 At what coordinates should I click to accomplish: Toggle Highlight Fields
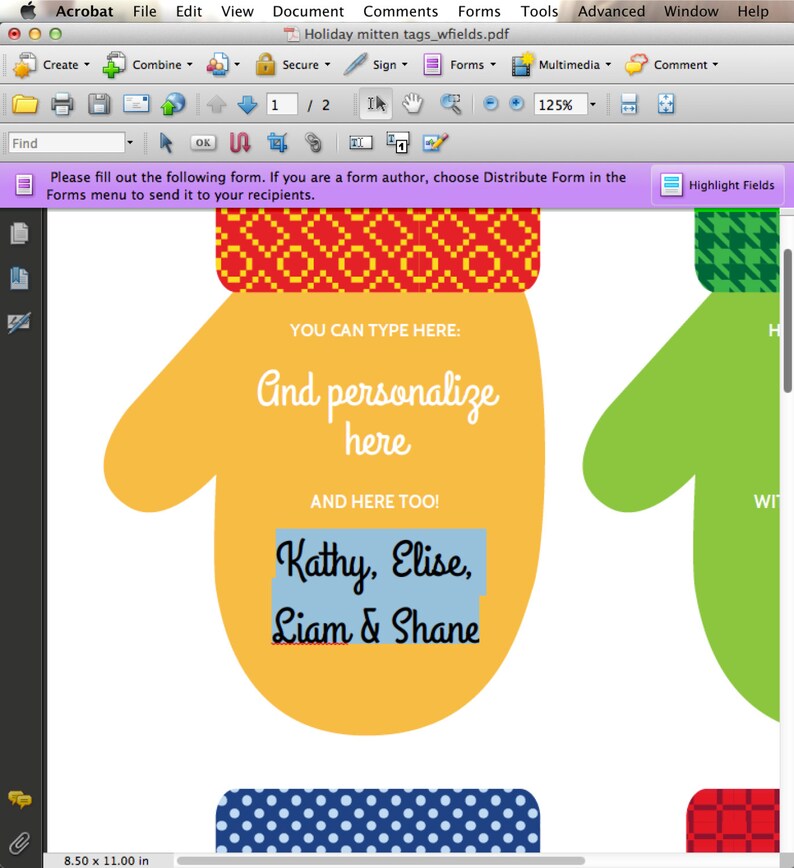(x=718, y=185)
